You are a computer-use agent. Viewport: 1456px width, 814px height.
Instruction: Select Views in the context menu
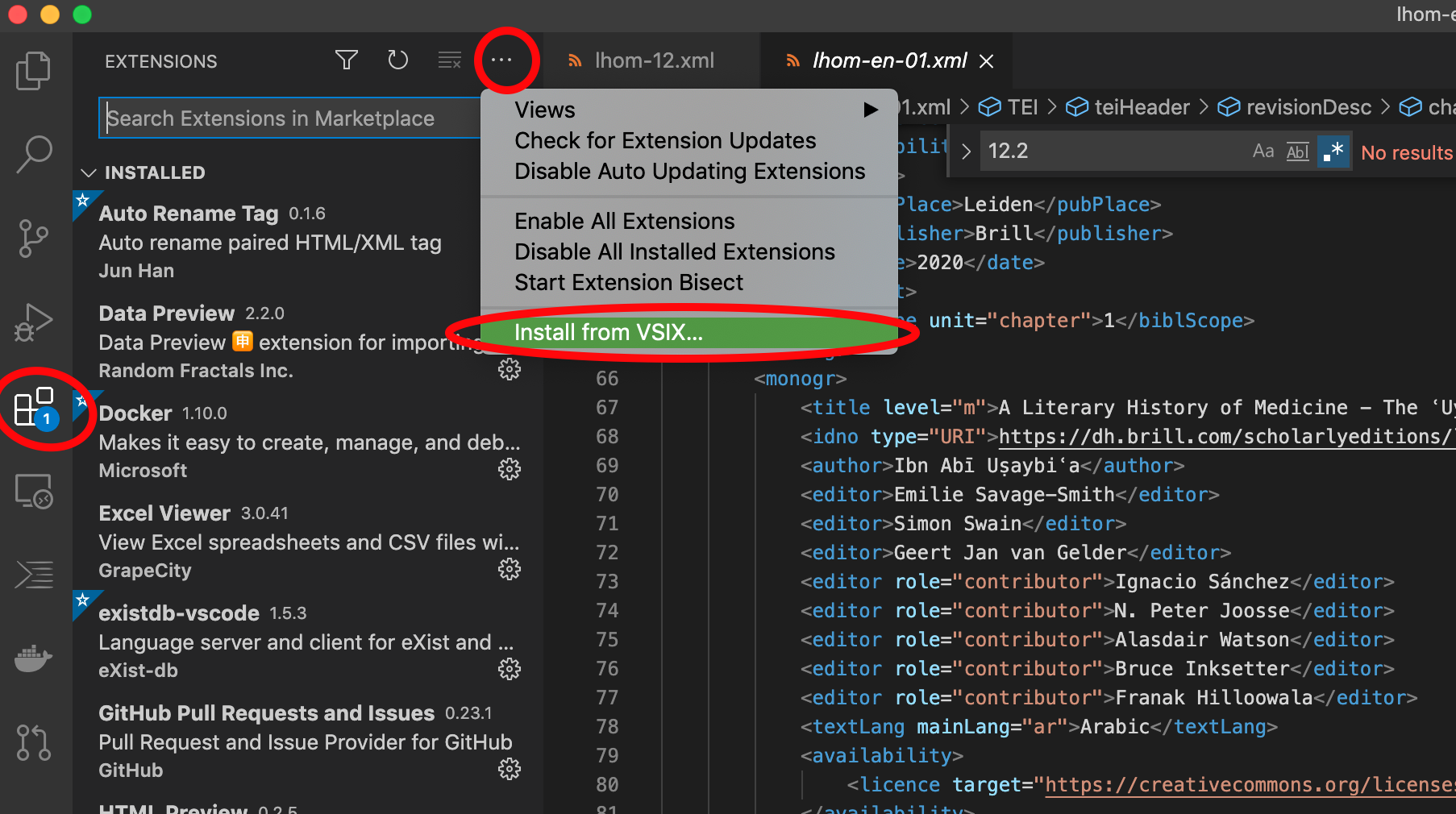coord(689,110)
